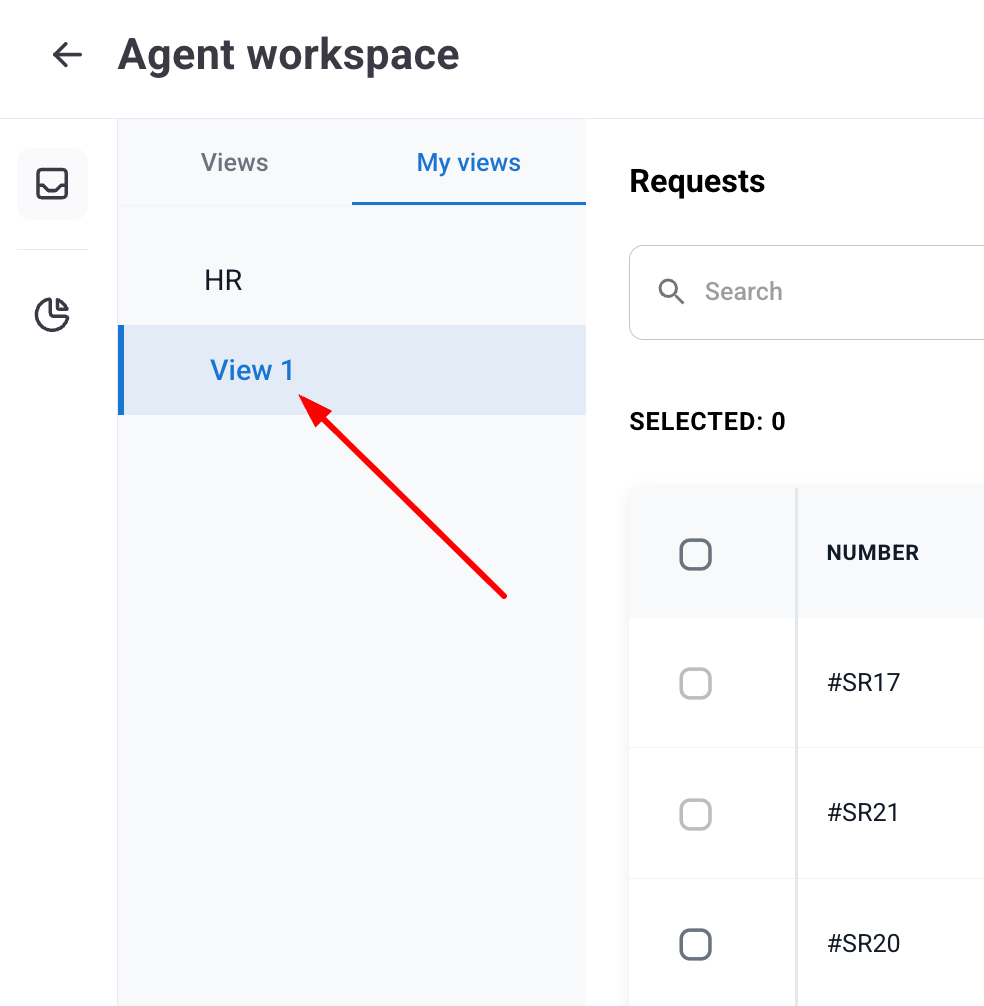Click the magnifier icon in the search bar
This screenshot has width=984, height=1006.
(x=671, y=292)
